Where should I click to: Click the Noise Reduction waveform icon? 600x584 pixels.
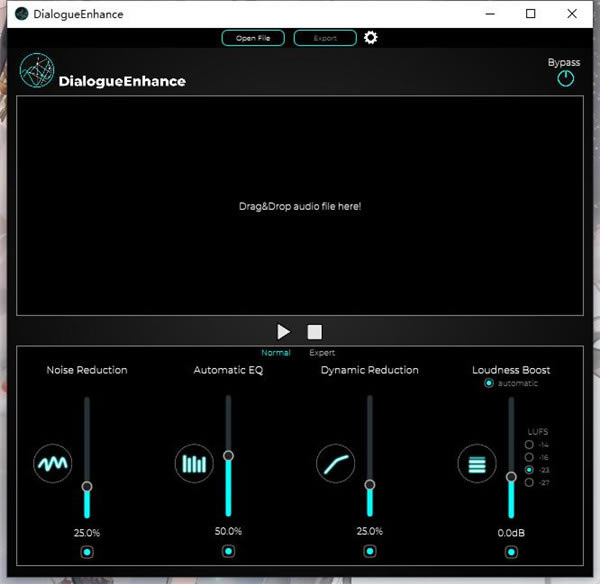(x=52, y=464)
